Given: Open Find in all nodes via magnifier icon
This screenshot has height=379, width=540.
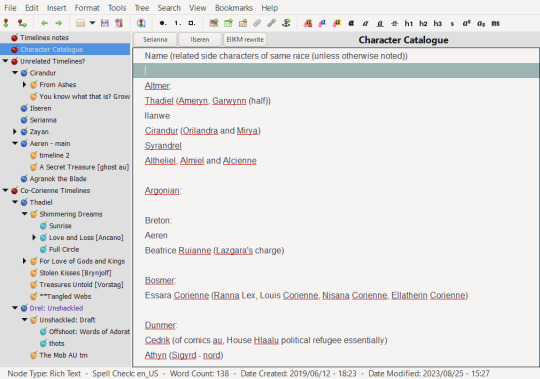Looking at the screenshot, I should click(x=141, y=23).
